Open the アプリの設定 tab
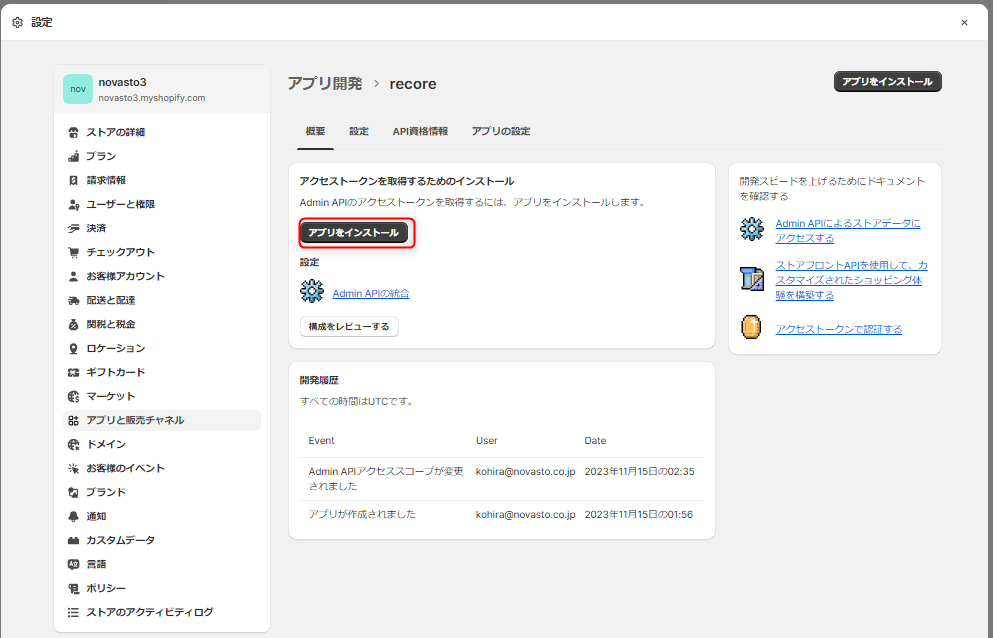Screen dimensions: 993x638 501,132
